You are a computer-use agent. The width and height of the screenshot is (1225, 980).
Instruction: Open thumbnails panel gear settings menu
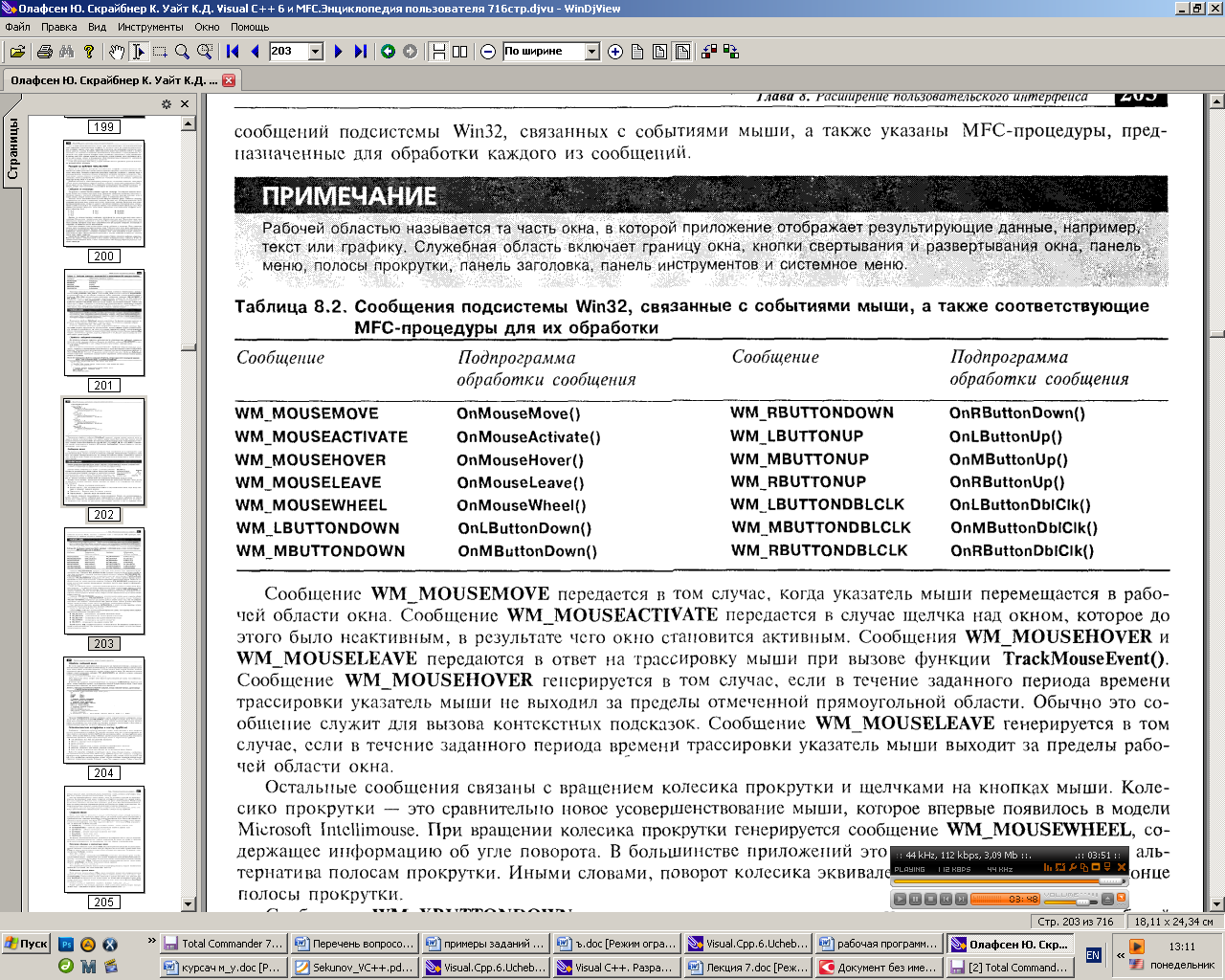pos(167,104)
